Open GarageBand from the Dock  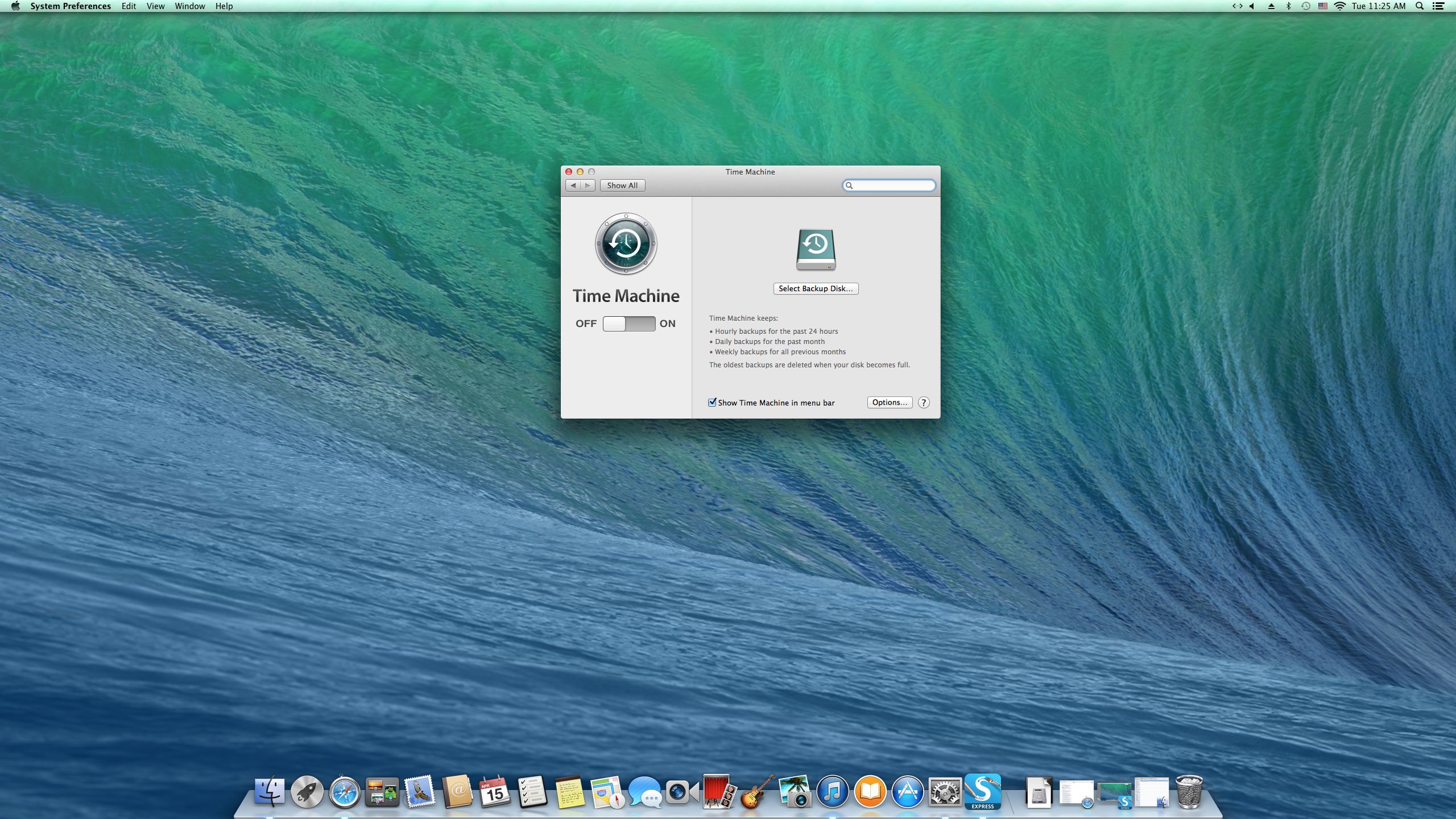[x=758, y=791]
